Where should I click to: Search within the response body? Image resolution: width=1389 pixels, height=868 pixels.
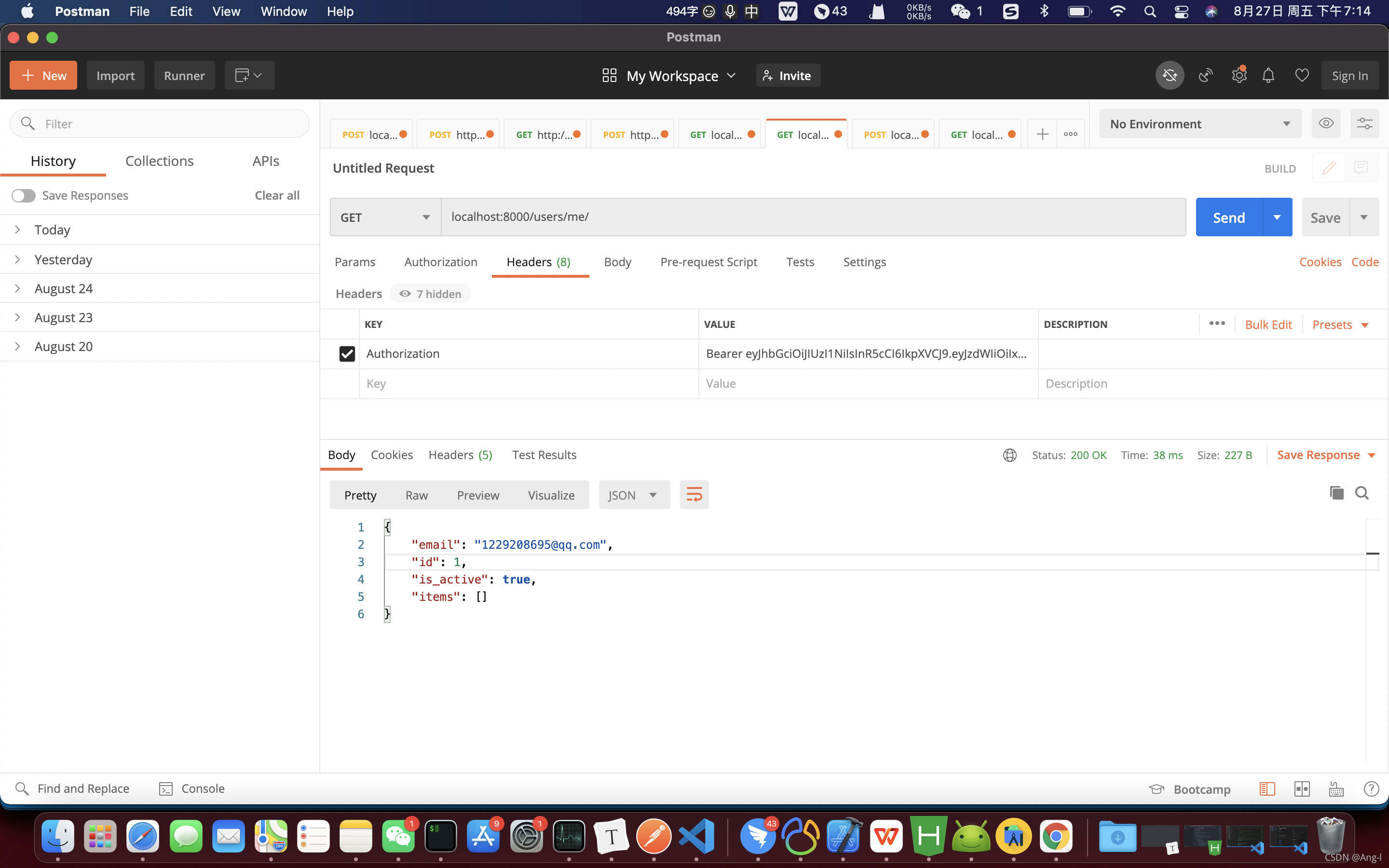tap(1362, 492)
